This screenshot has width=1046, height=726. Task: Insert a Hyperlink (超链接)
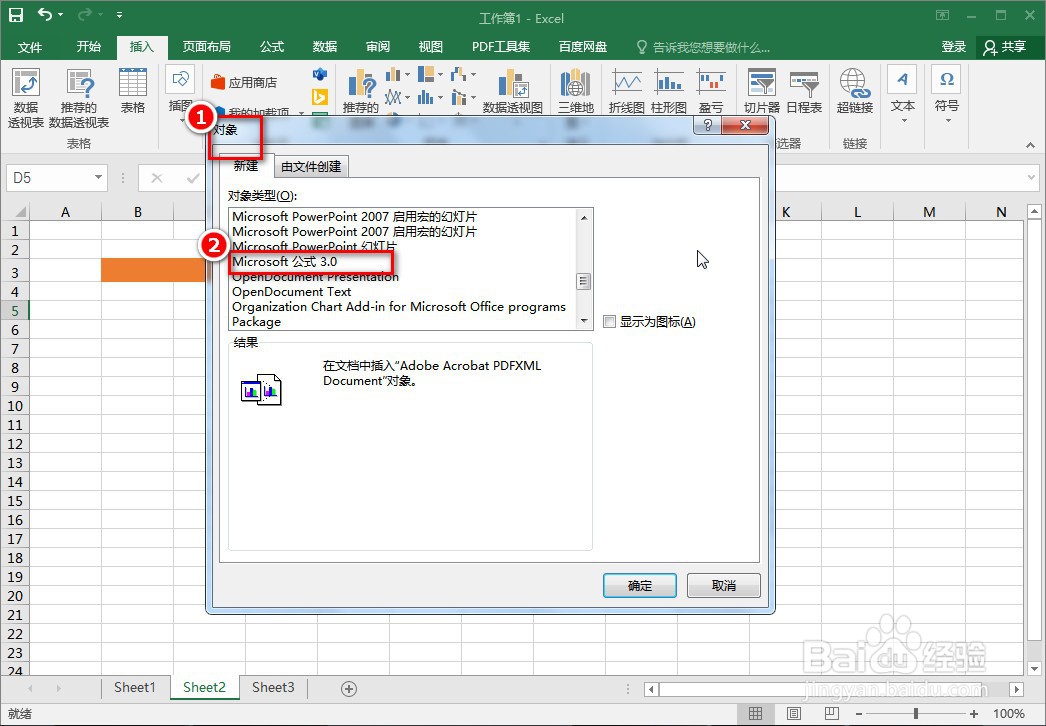pos(855,91)
